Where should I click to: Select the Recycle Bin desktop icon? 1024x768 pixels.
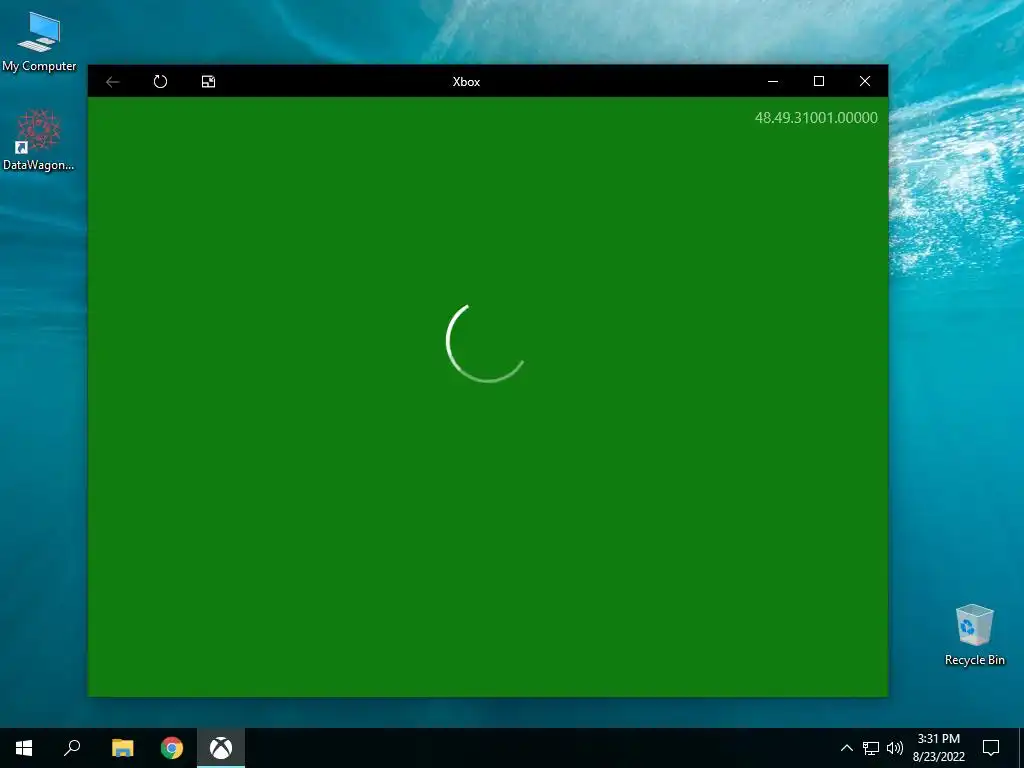tap(974, 635)
